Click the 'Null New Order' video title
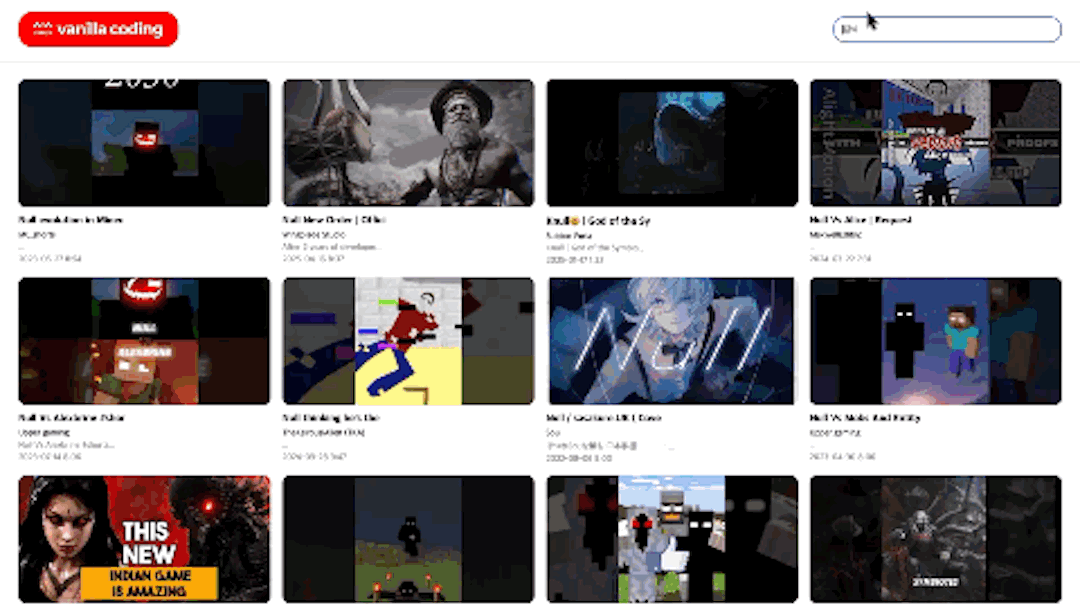The width and height of the screenshot is (1080, 608). (334, 220)
